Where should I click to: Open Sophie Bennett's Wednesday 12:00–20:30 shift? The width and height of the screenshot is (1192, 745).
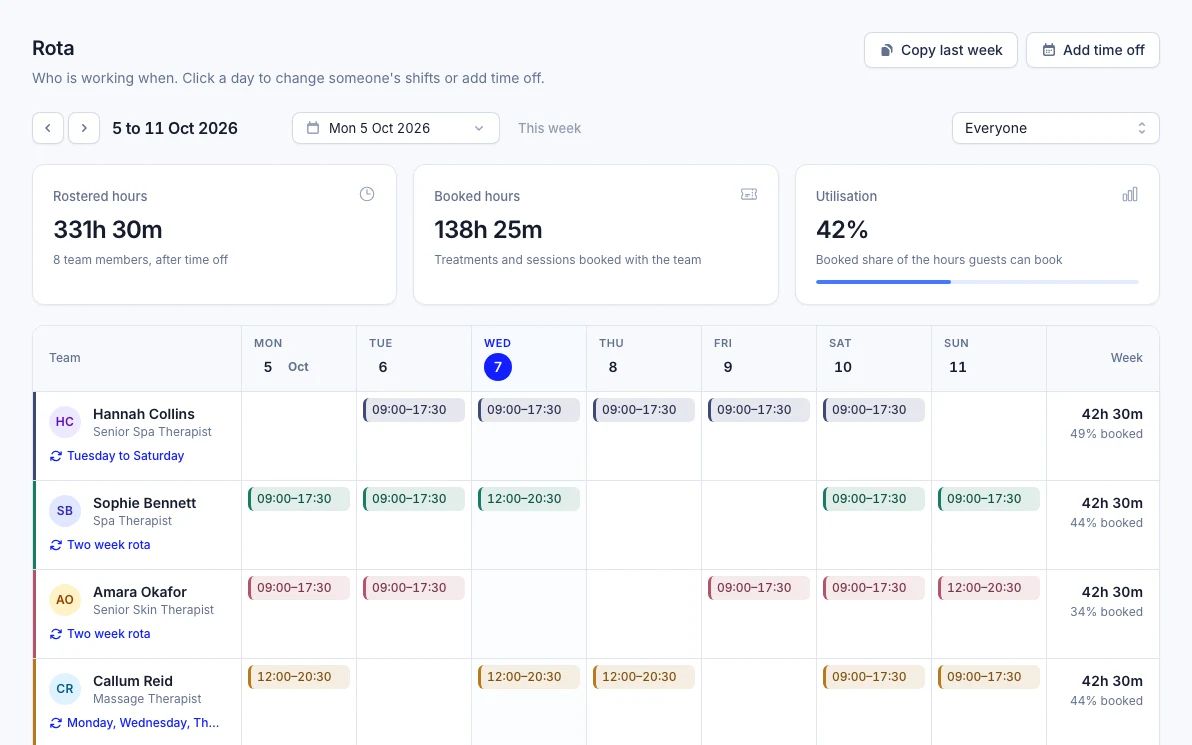[528, 499]
